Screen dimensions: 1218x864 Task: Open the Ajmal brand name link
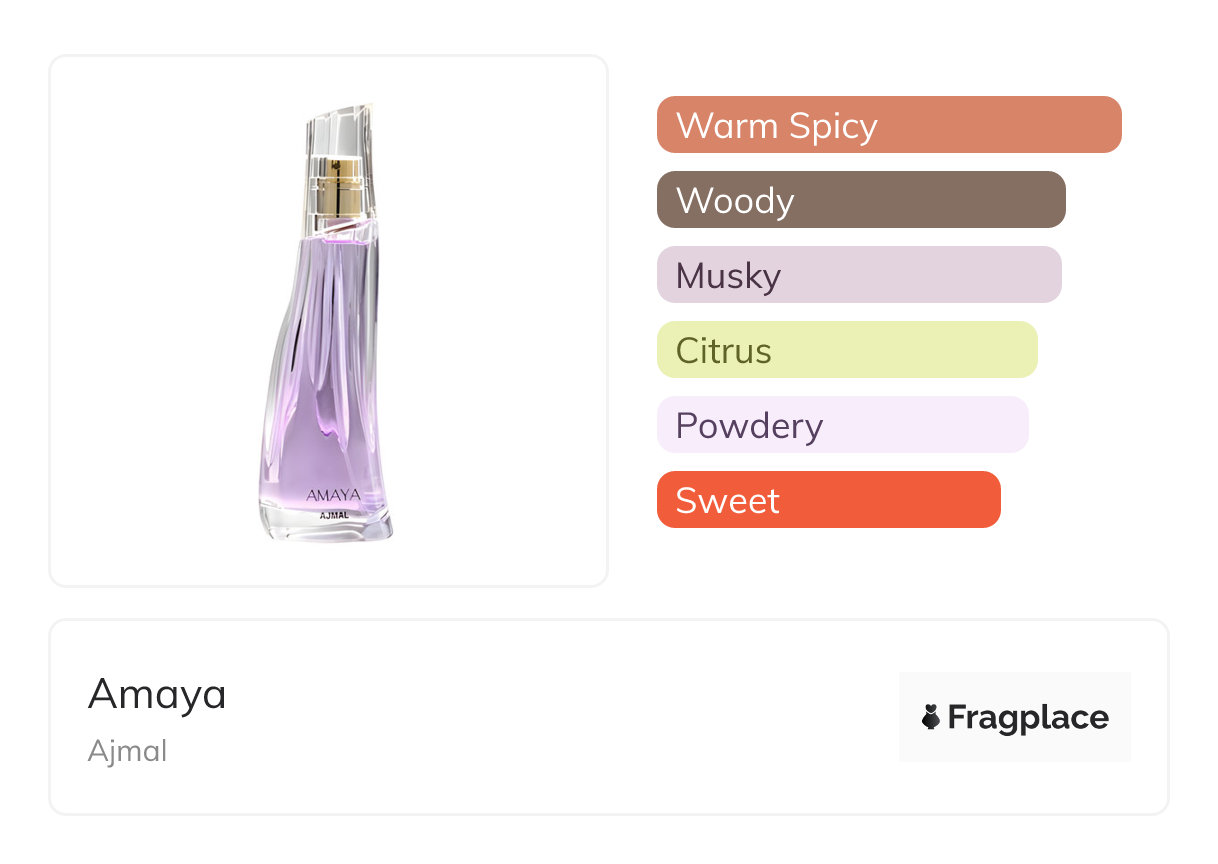tap(127, 751)
